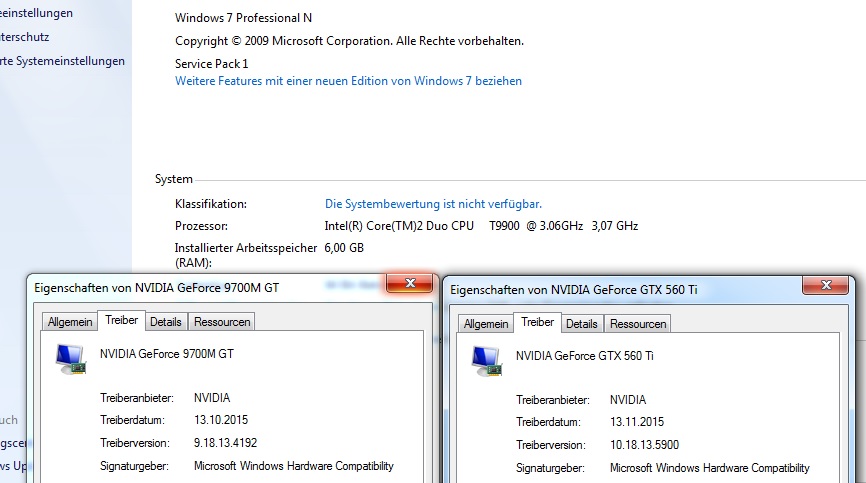
Task: Close the GeForce GTX 560 Ti properties window
Action: point(826,285)
